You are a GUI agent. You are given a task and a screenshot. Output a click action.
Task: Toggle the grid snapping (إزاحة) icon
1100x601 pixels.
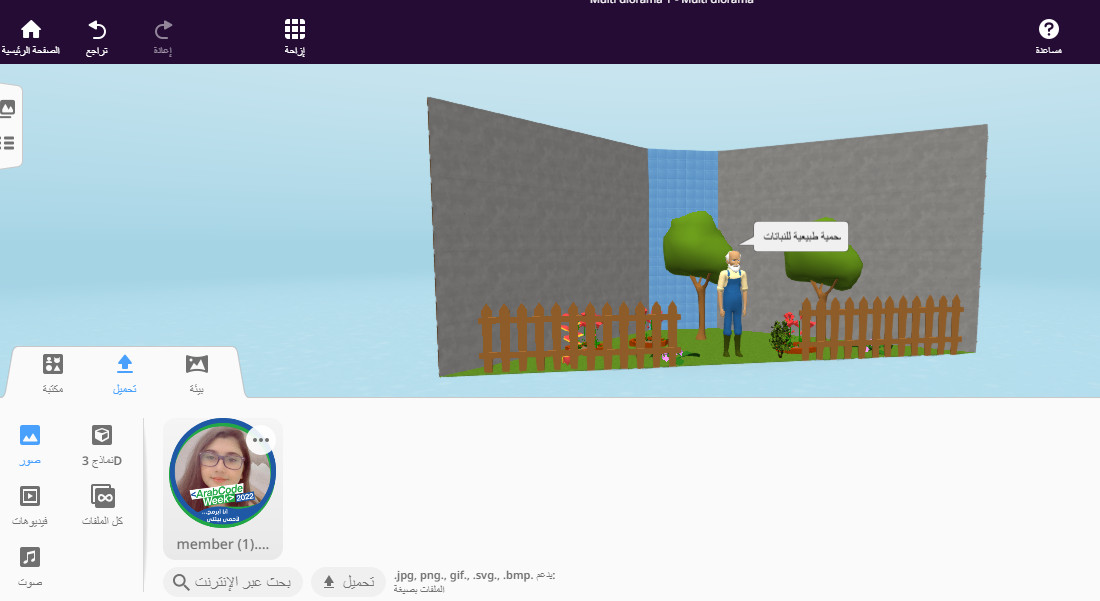[x=295, y=36]
